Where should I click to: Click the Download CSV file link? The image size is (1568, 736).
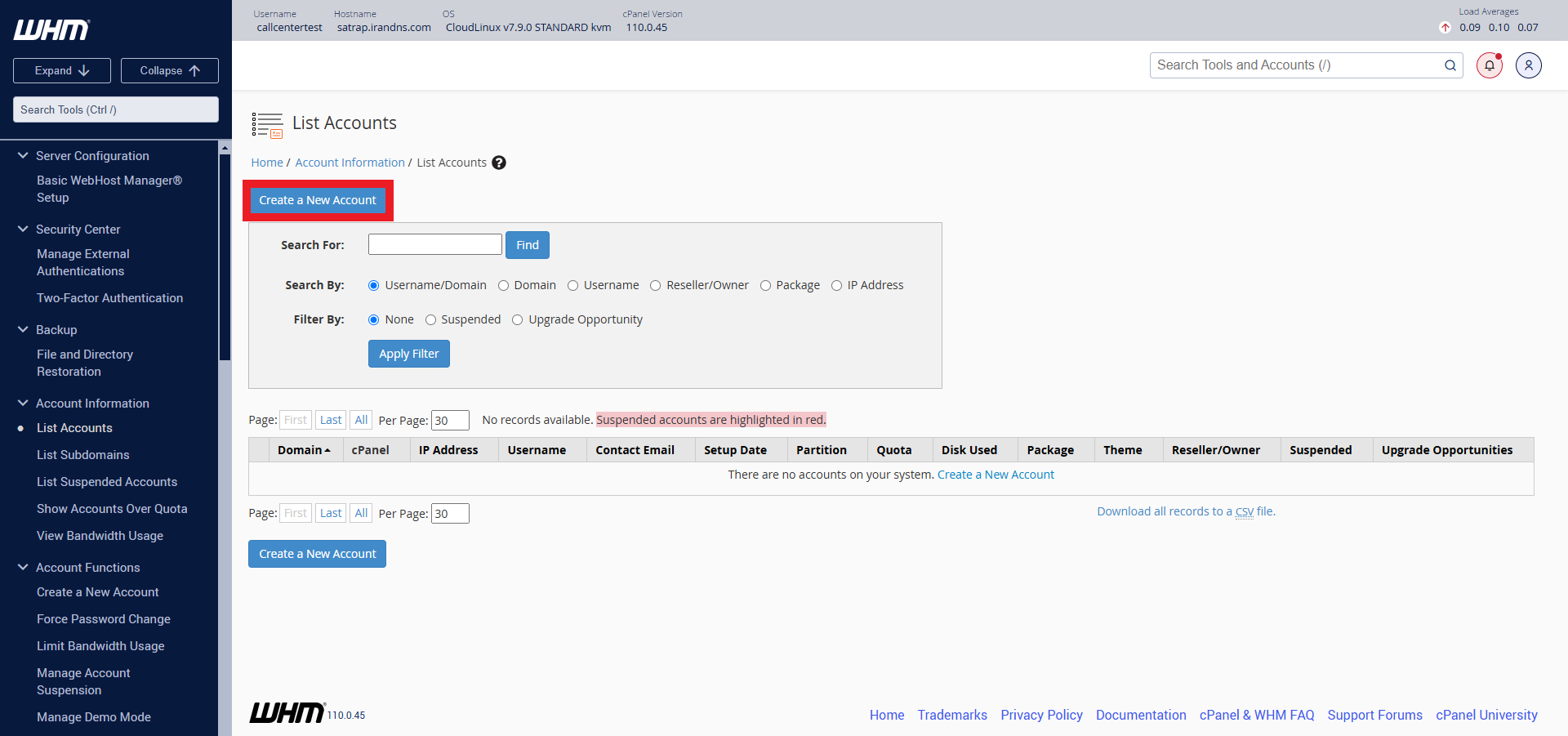coord(1185,511)
